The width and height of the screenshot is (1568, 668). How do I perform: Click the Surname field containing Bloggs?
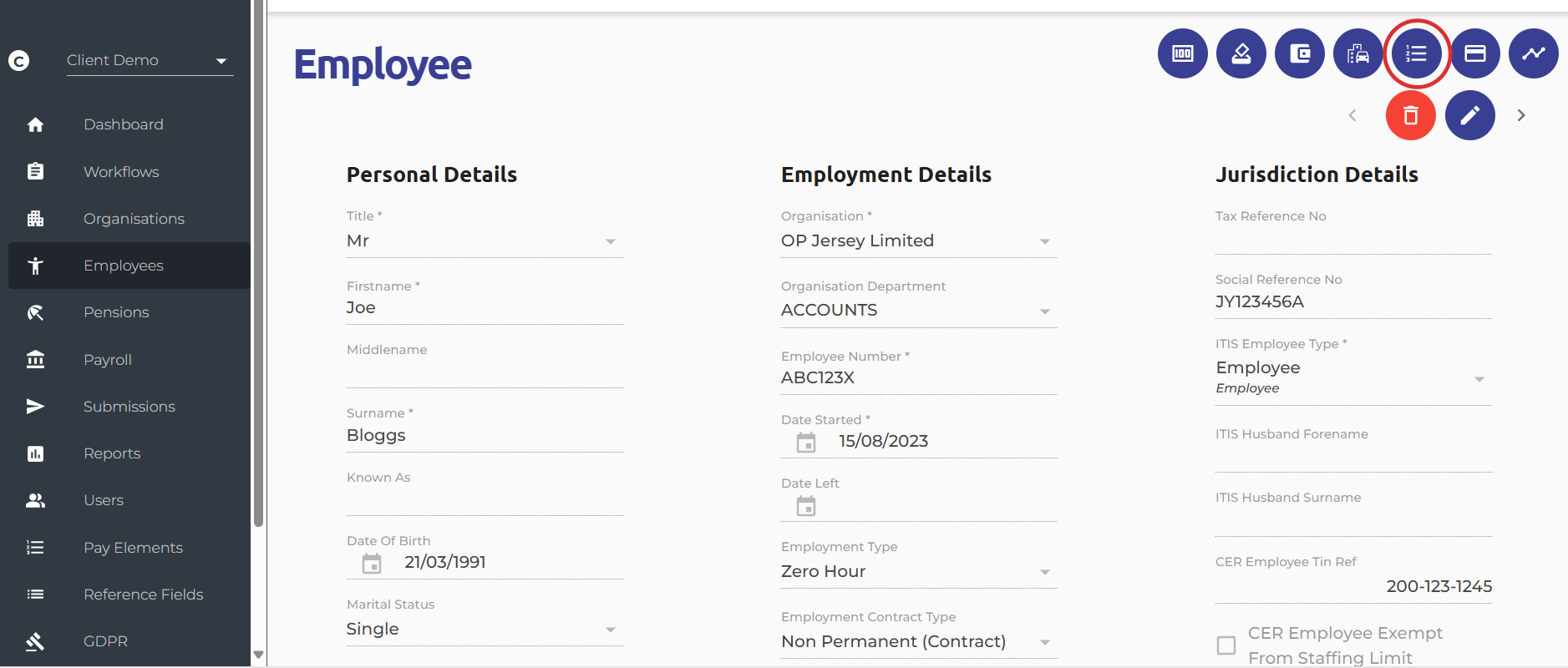click(485, 436)
